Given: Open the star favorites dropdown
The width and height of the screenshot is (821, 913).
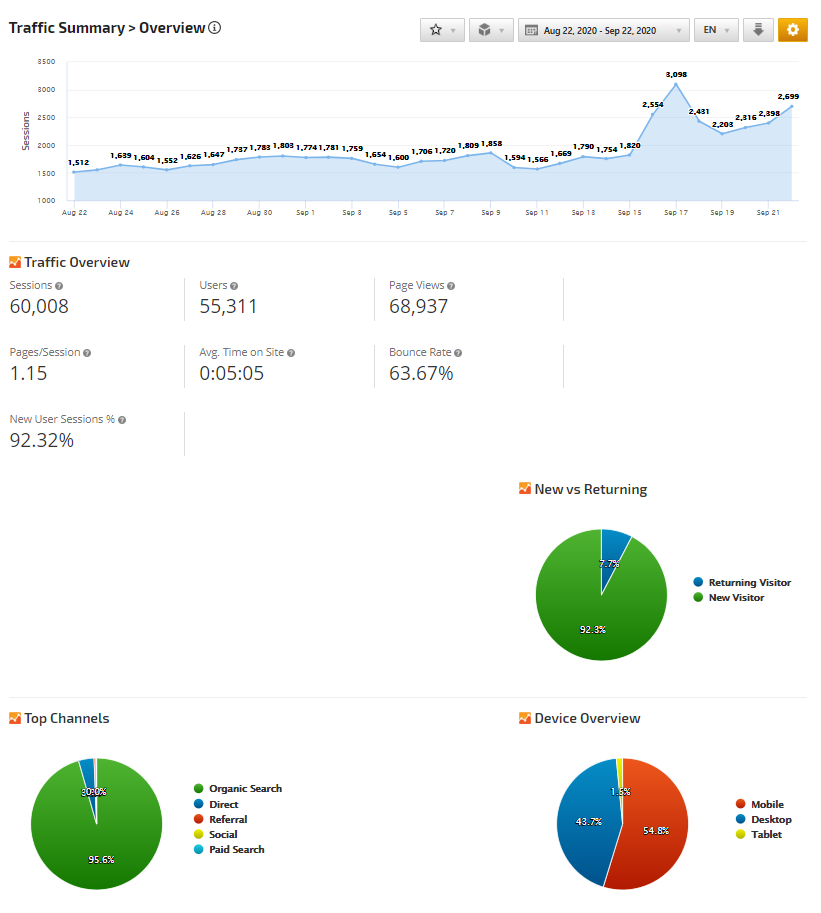Looking at the screenshot, I should (x=442, y=30).
